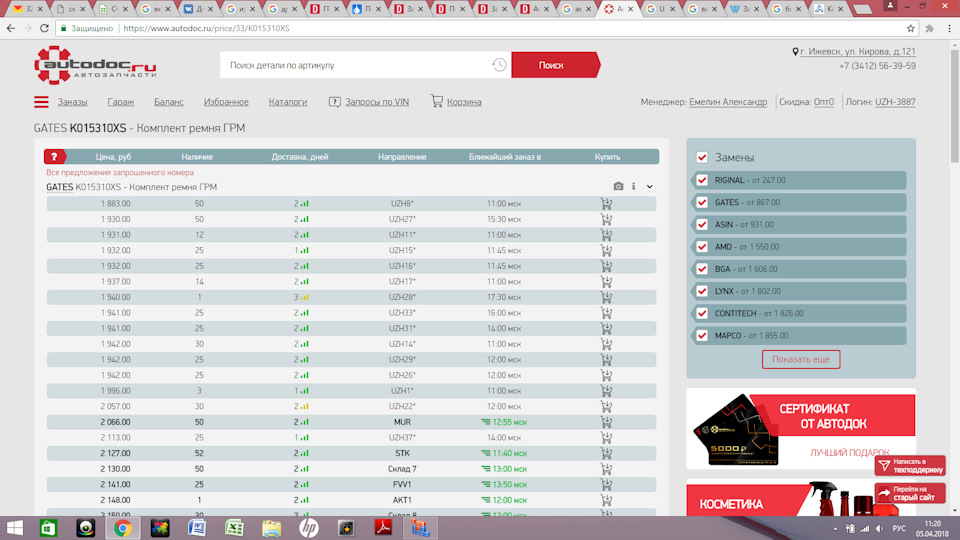The width and height of the screenshot is (960, 540).
Task: Add the 1 931.00 UZH11 offer to cart
Action: (606, 234)
